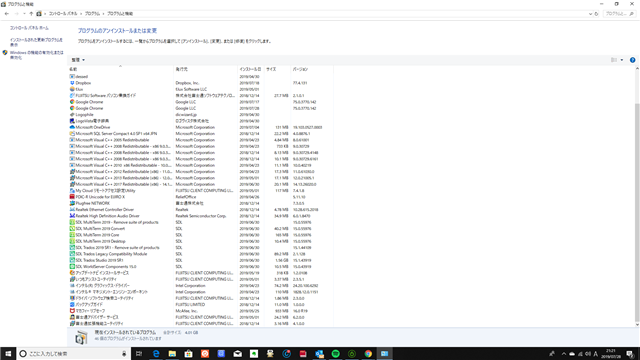Select Microsoft Visual C++ 2010 x86 Redistributable row
The height and width of the screenshot is (360, 640).
coord(201,165)
